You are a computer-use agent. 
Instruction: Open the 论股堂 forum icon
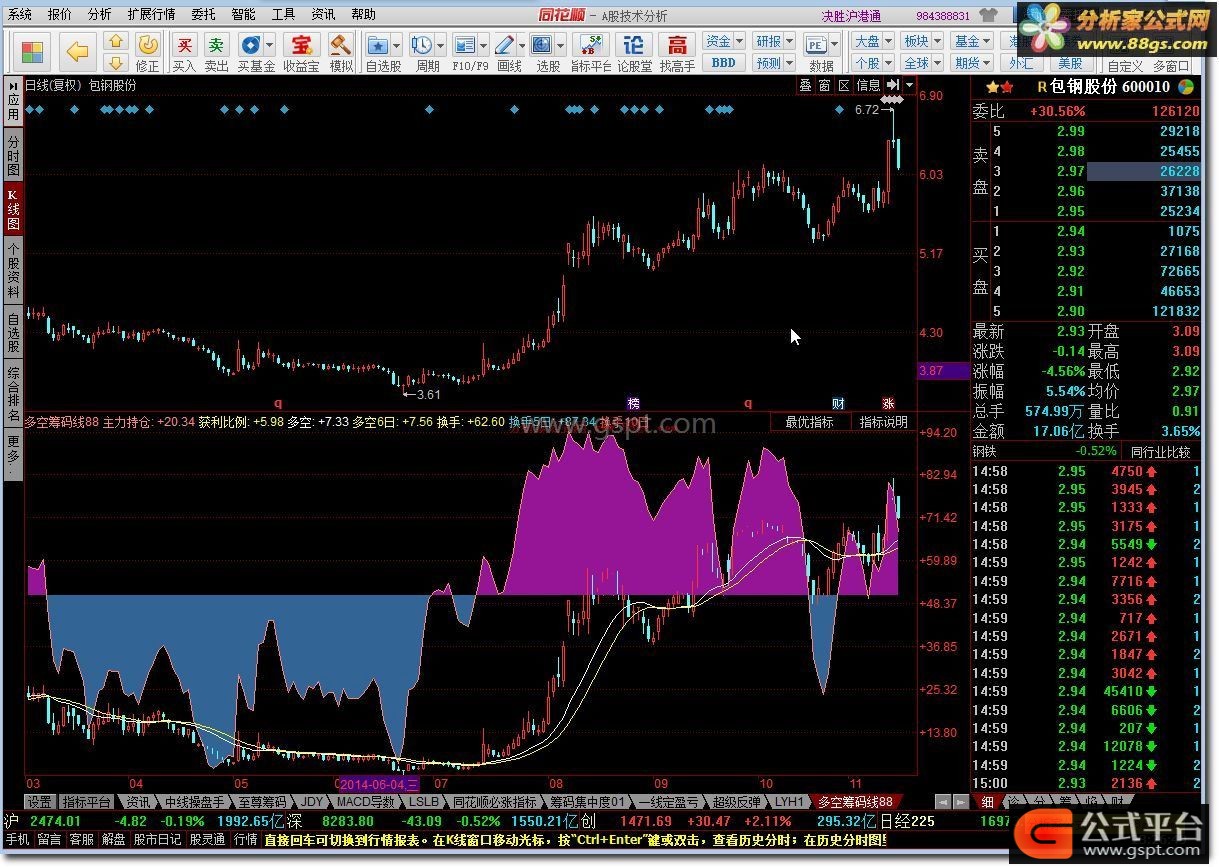pos(634,52)
